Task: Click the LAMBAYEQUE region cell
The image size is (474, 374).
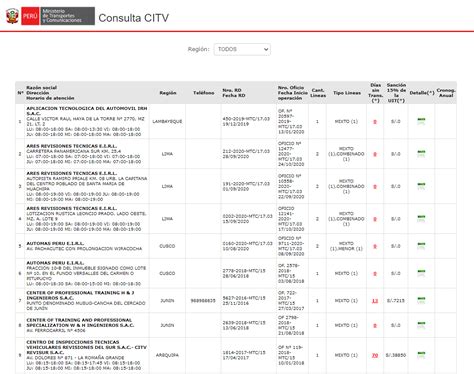Action: pyautogui.click(x=167, y=121)
